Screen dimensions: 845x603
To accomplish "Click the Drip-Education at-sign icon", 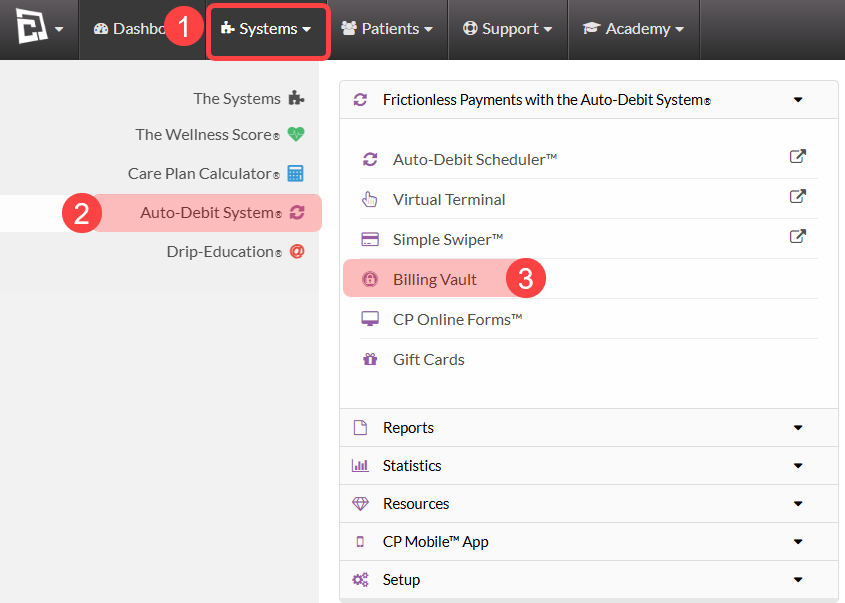I will click(297, 251).
